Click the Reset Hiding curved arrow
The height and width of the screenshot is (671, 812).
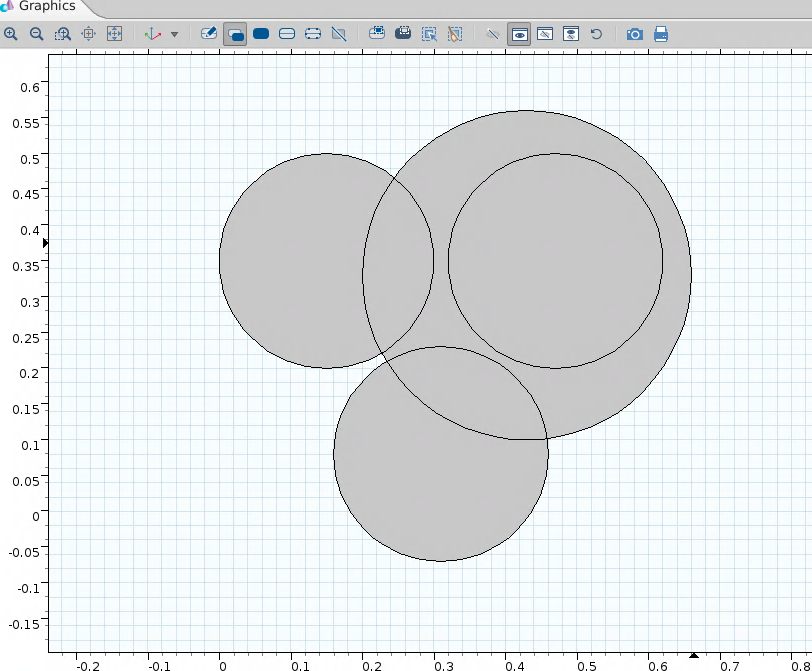click(x=596, y=34)
